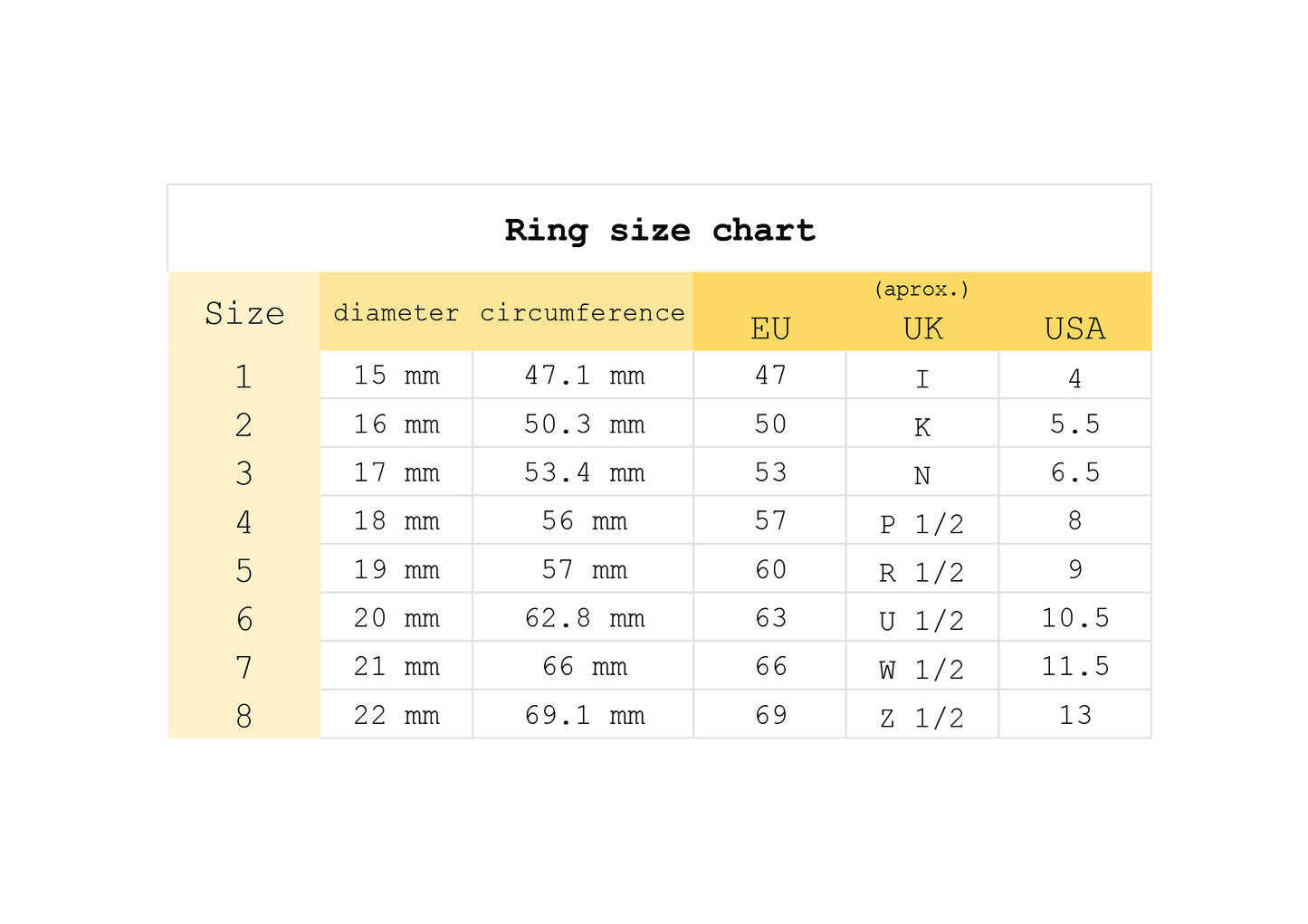The width and height of the screenshot is (1308, 924).
Task: Select the 50.3 mm circumference cell
Action: 583,424
